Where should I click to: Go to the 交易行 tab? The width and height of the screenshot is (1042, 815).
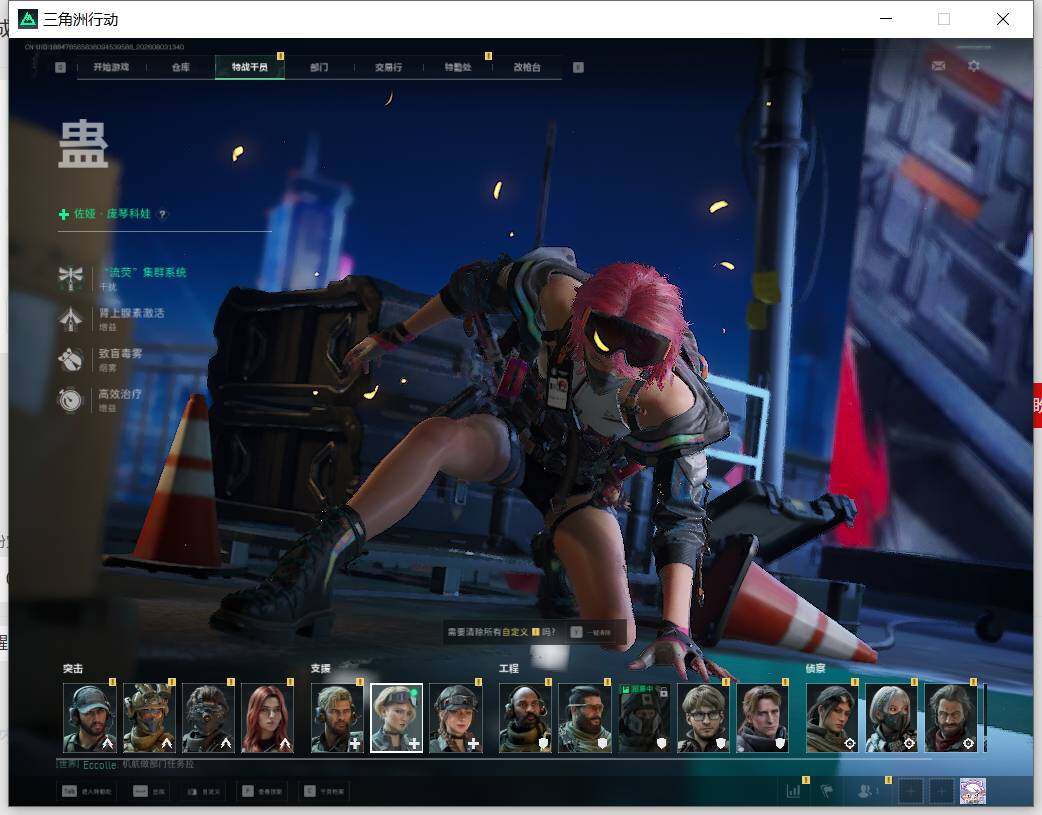pos(388,67)
